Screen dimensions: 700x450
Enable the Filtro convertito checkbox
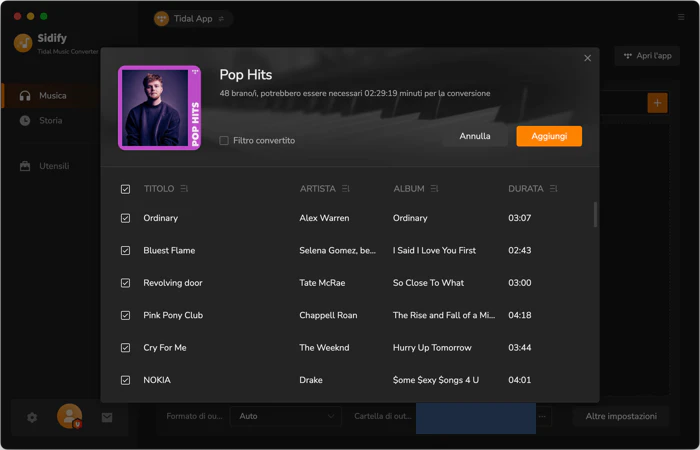pos(224,141)
